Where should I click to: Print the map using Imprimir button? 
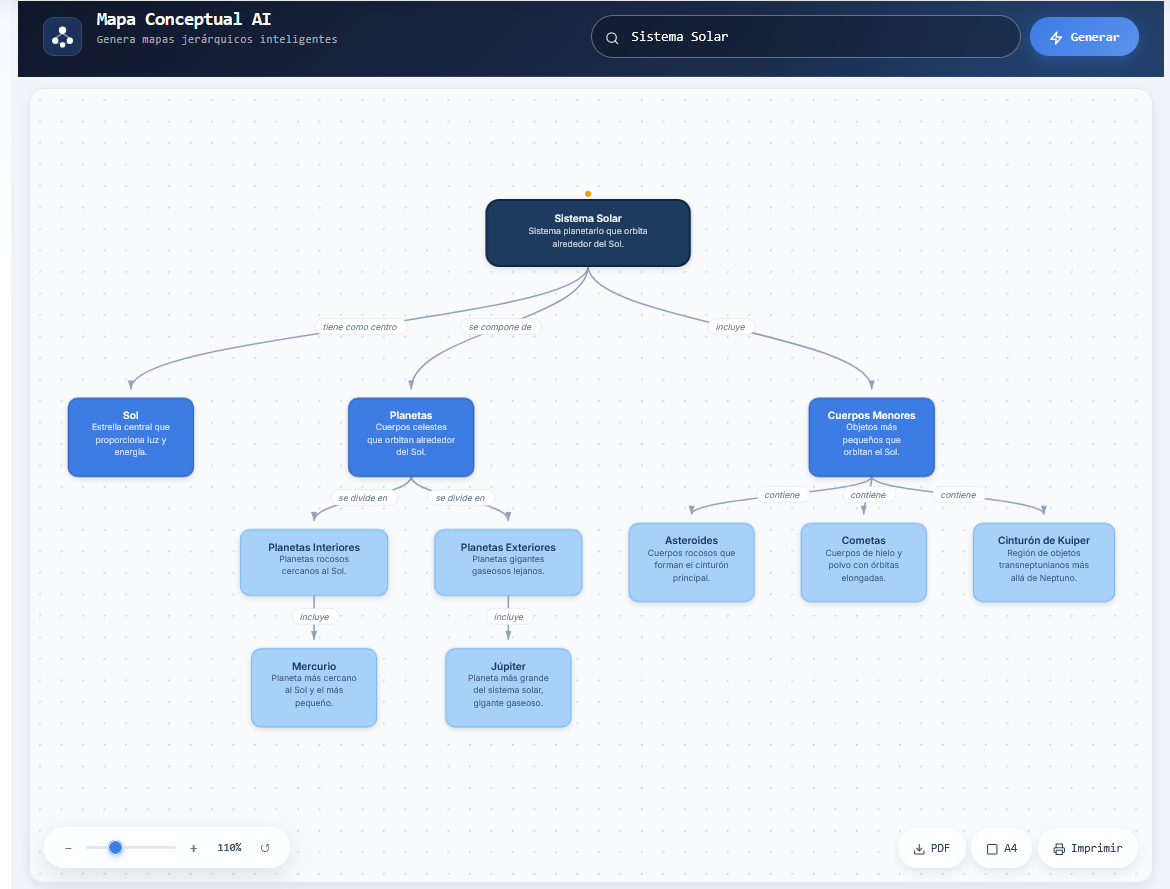point(1087,848)
